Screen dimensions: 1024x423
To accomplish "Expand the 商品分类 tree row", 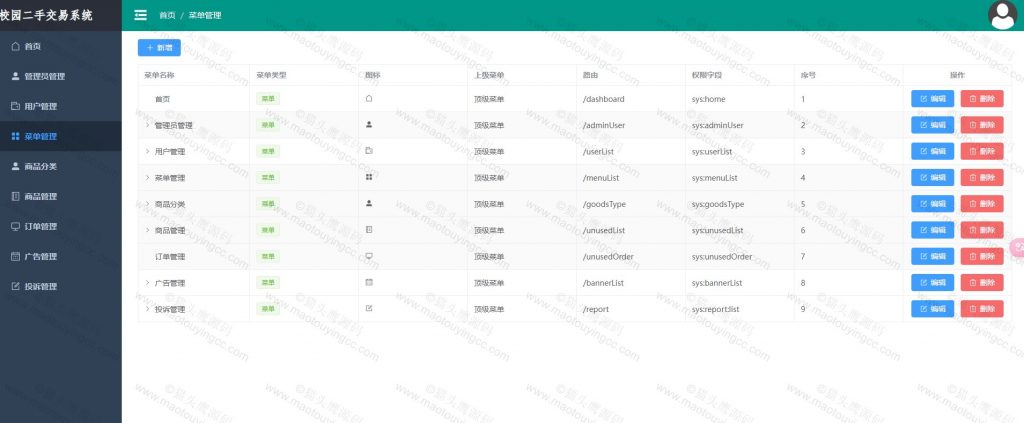I will coord(147,204).
